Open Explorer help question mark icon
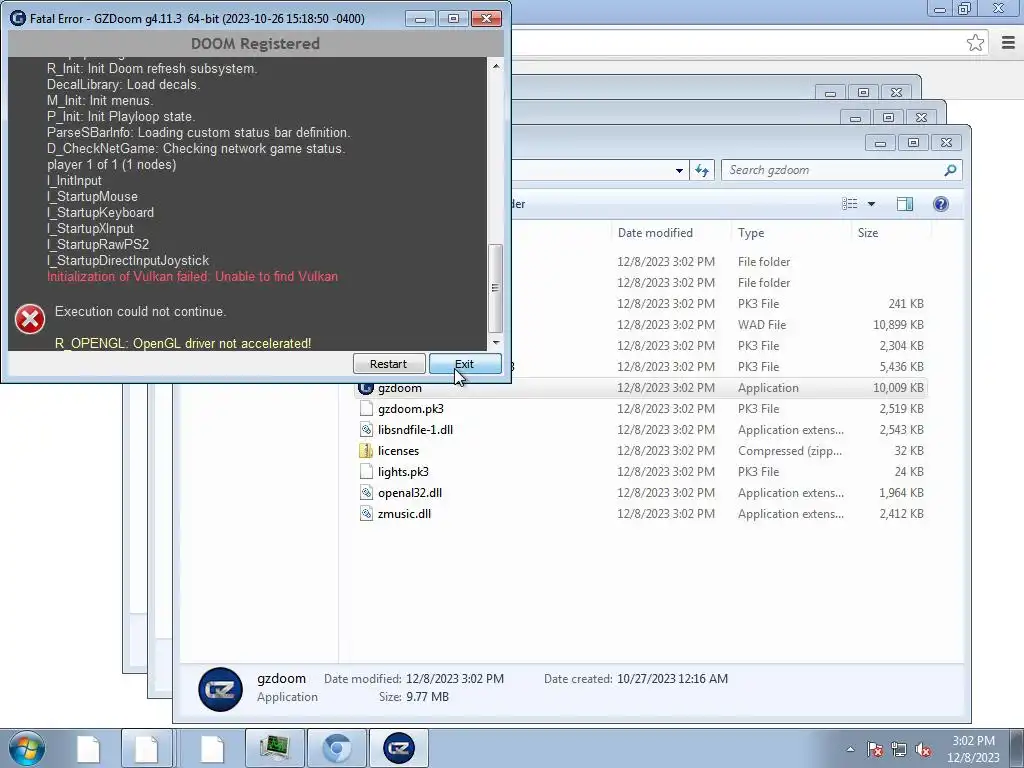 click(x=940, y=204)
